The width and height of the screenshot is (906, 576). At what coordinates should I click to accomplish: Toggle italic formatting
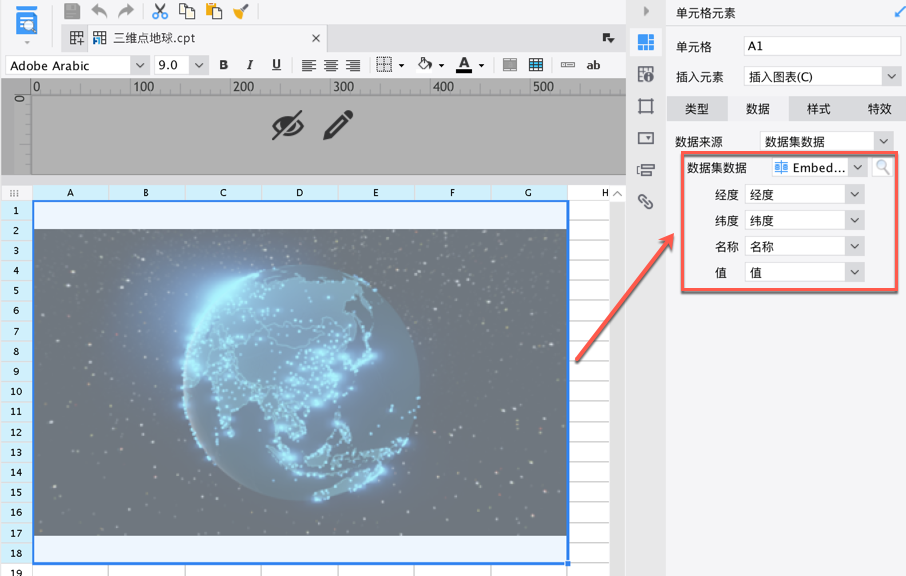250,65
